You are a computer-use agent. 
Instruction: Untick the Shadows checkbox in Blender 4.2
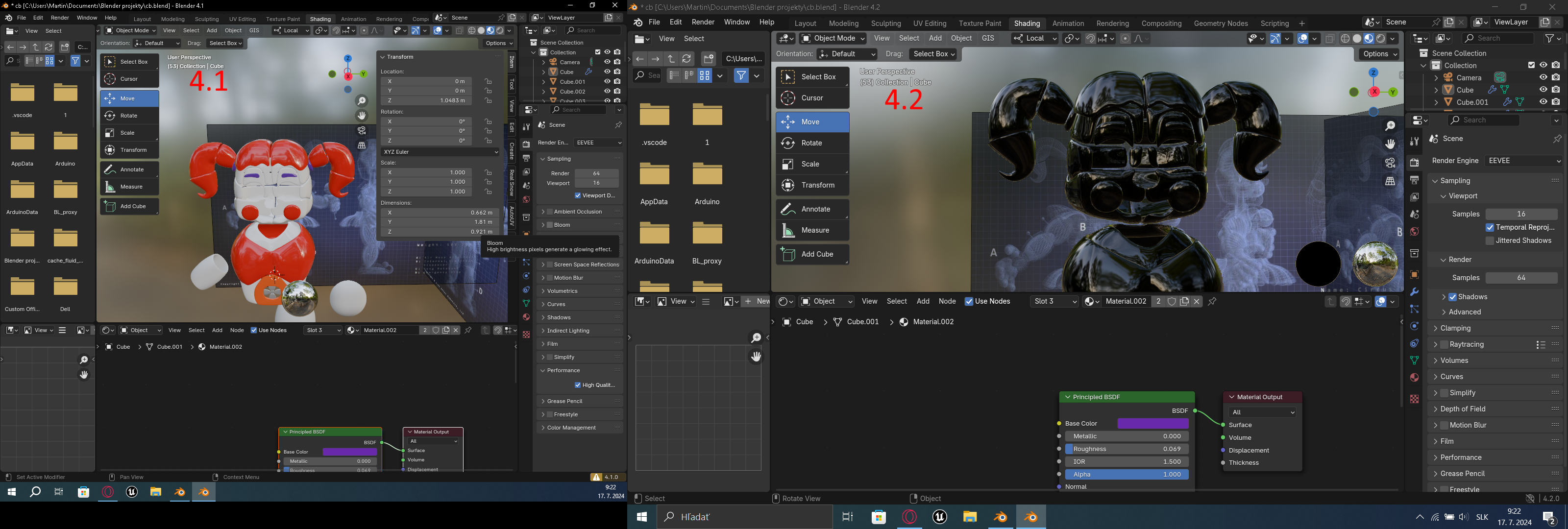click(x=1452, y=297)
